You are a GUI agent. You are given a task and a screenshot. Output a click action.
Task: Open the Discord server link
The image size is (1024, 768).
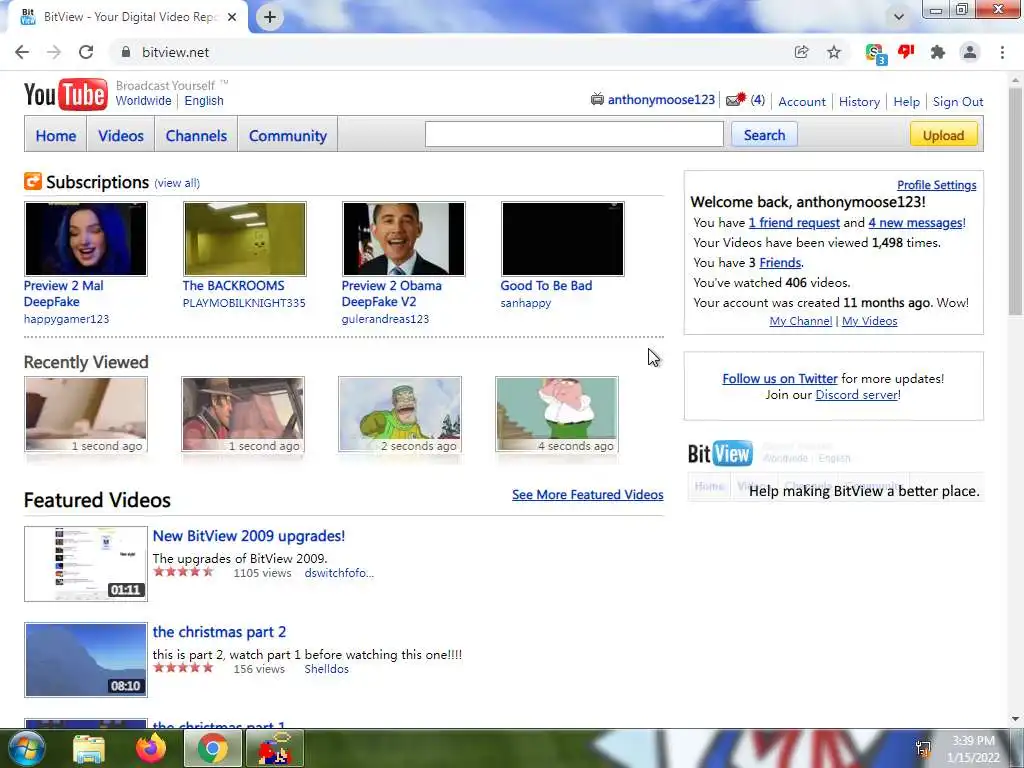(x=857, y=394)
